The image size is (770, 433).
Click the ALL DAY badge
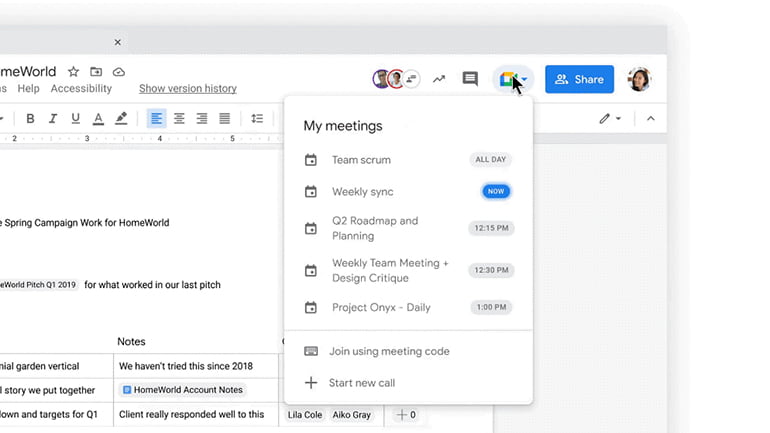(x=490, y=160)
